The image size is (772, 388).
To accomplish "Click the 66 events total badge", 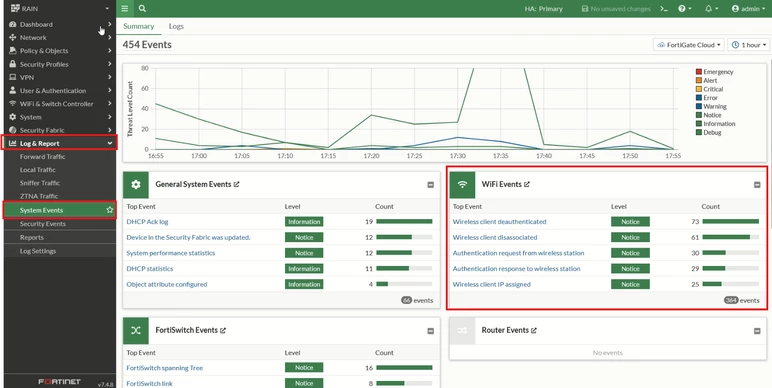I will [x=406, y=300].
